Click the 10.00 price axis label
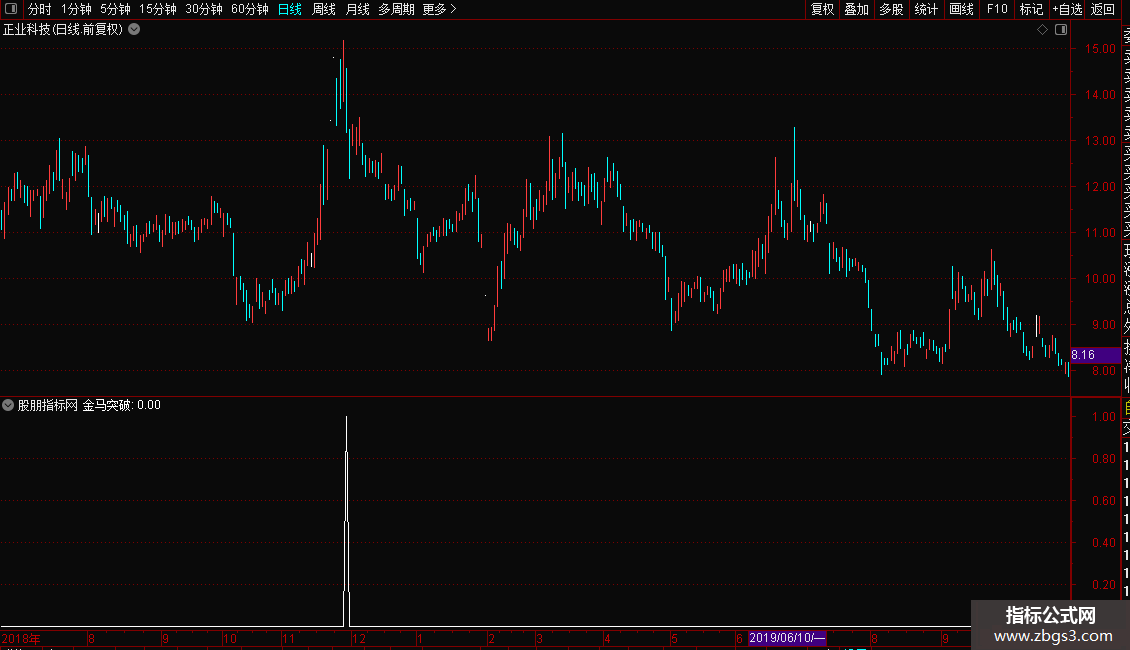This screenshot has height=650, width=1130. 1100,279
